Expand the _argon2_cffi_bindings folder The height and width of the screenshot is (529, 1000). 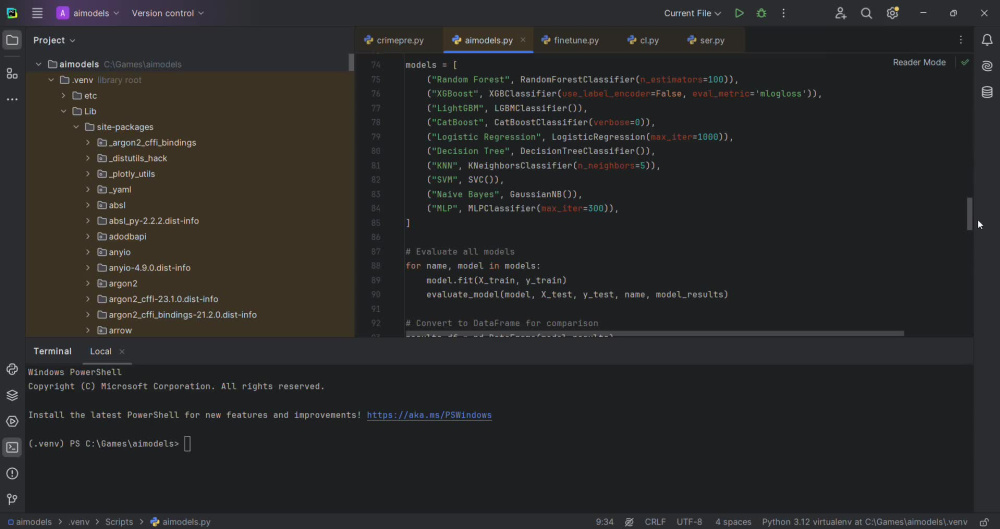pyautogui.click(x=88, y=142)
